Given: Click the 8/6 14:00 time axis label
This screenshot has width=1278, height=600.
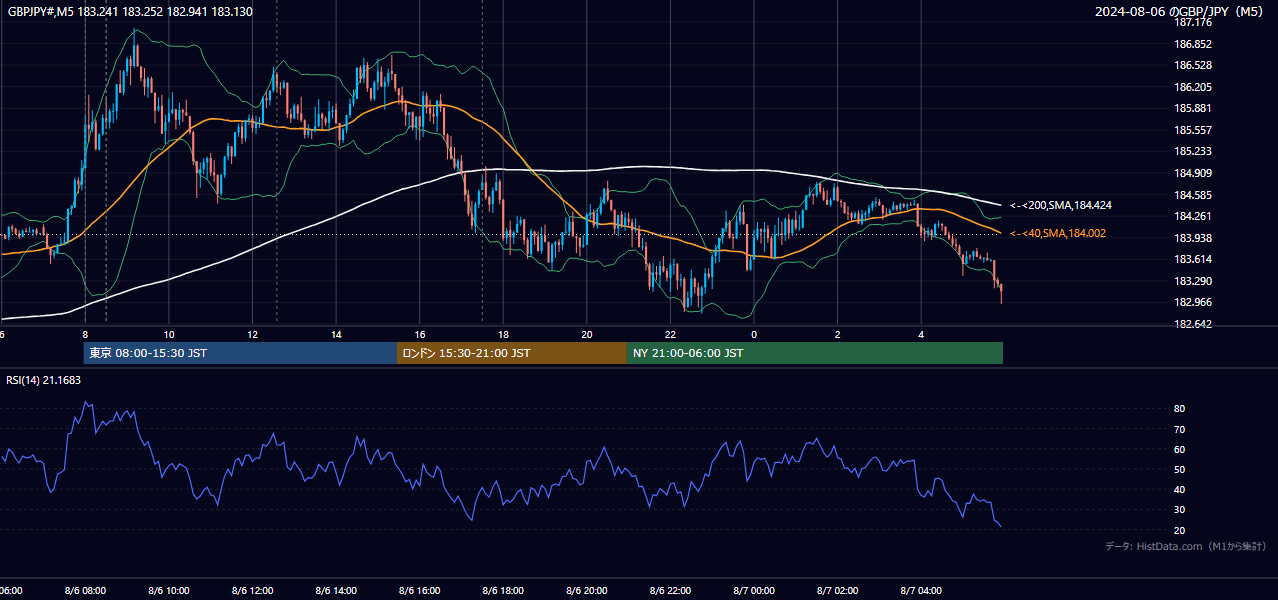Looking at the screenshot, I should coord(336,591).
